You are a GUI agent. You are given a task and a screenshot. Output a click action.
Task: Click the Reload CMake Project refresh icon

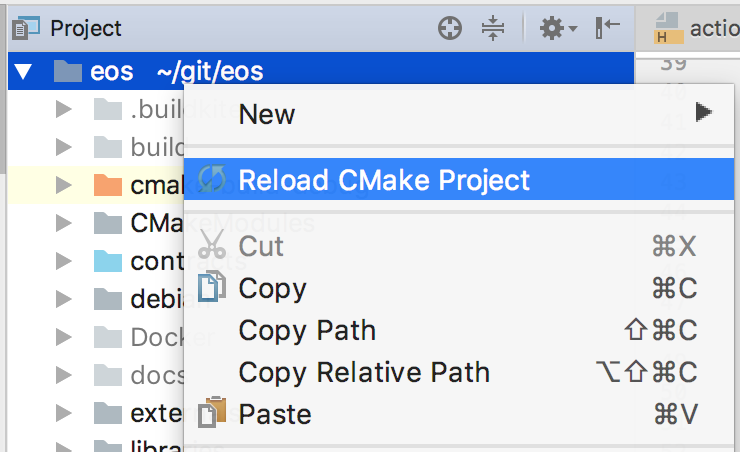pos(211,179)
